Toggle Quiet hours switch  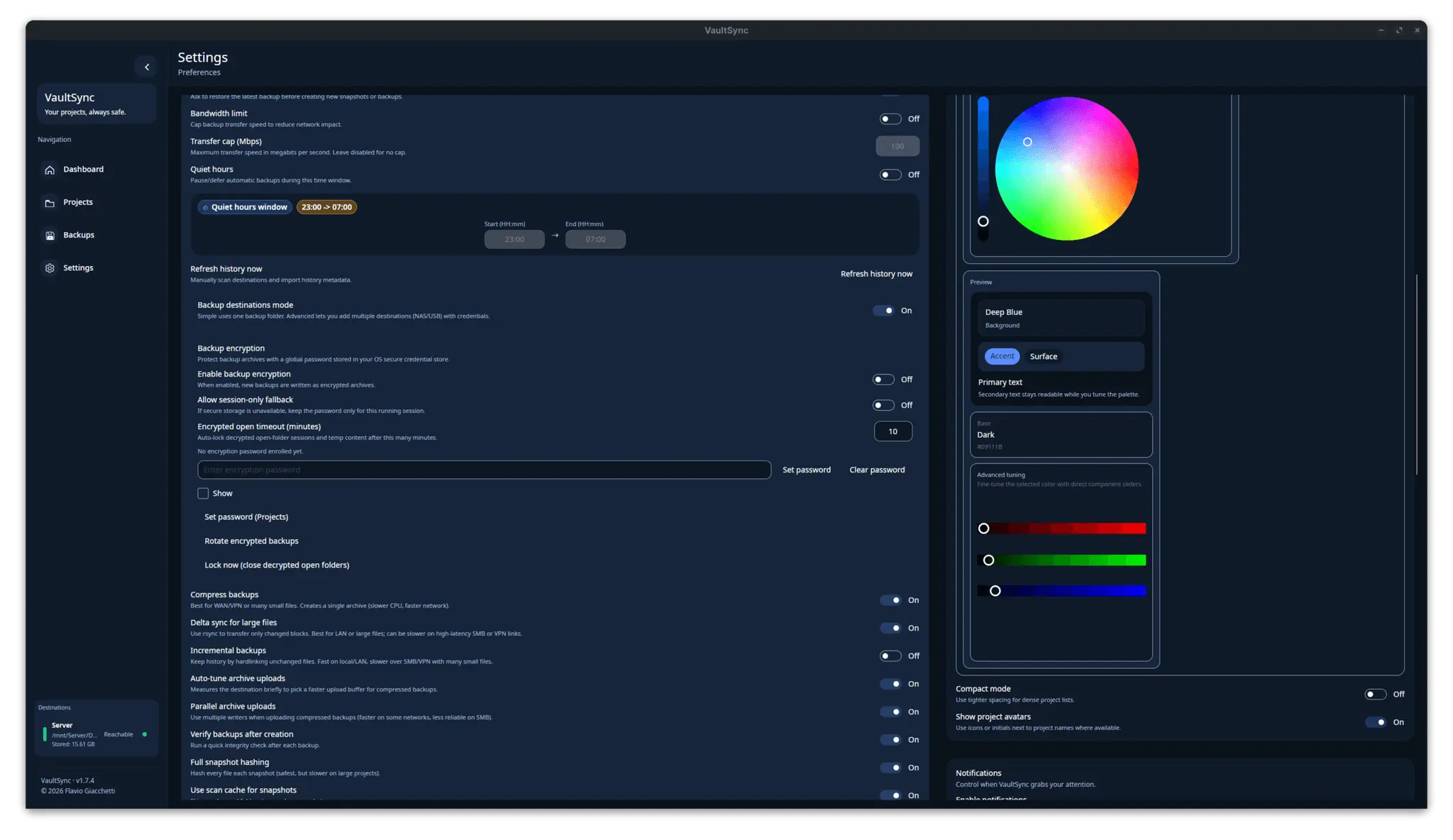[x=890, y=175]
